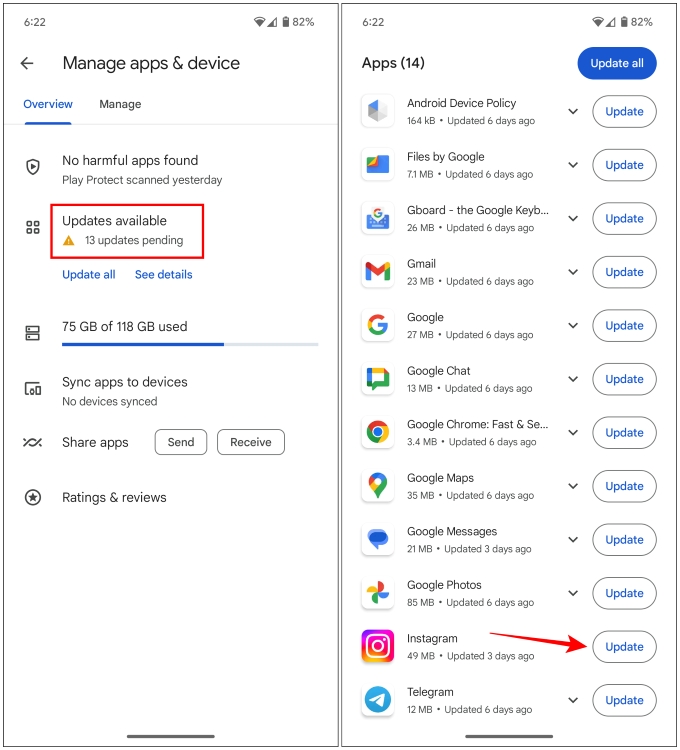The height and width of the screenshot is (750, 680).
Task: Open the Files by Google app icon
Action: click(378, 165)
